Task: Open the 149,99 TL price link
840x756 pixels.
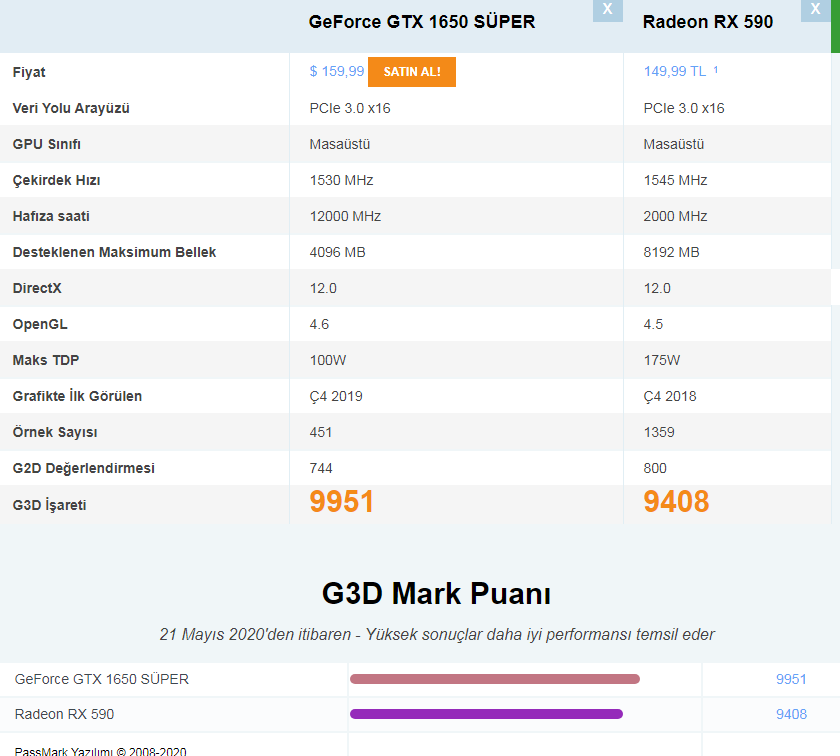Action: (x=675, y=72)
